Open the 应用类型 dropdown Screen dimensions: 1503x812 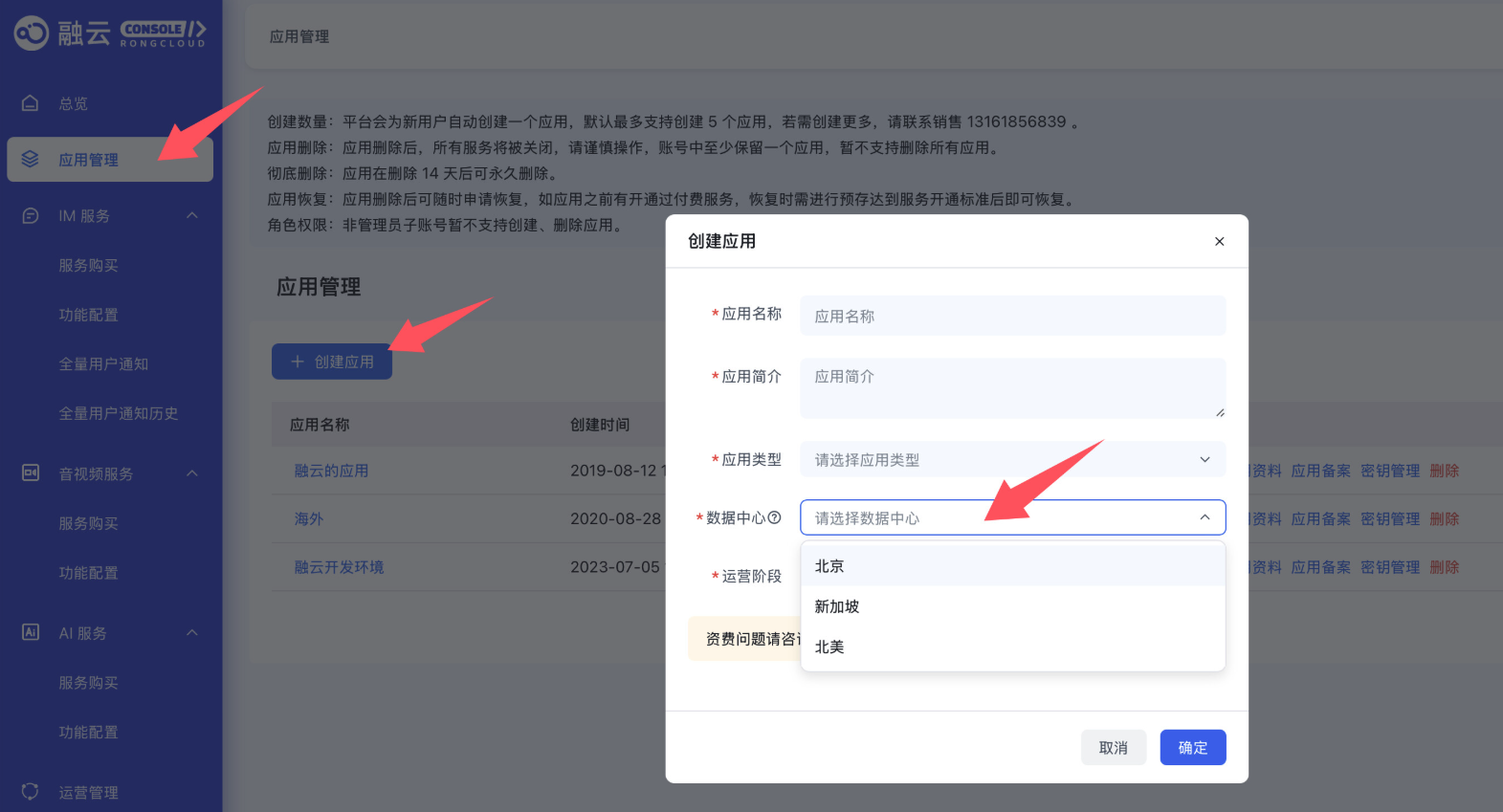[1012, 460]
